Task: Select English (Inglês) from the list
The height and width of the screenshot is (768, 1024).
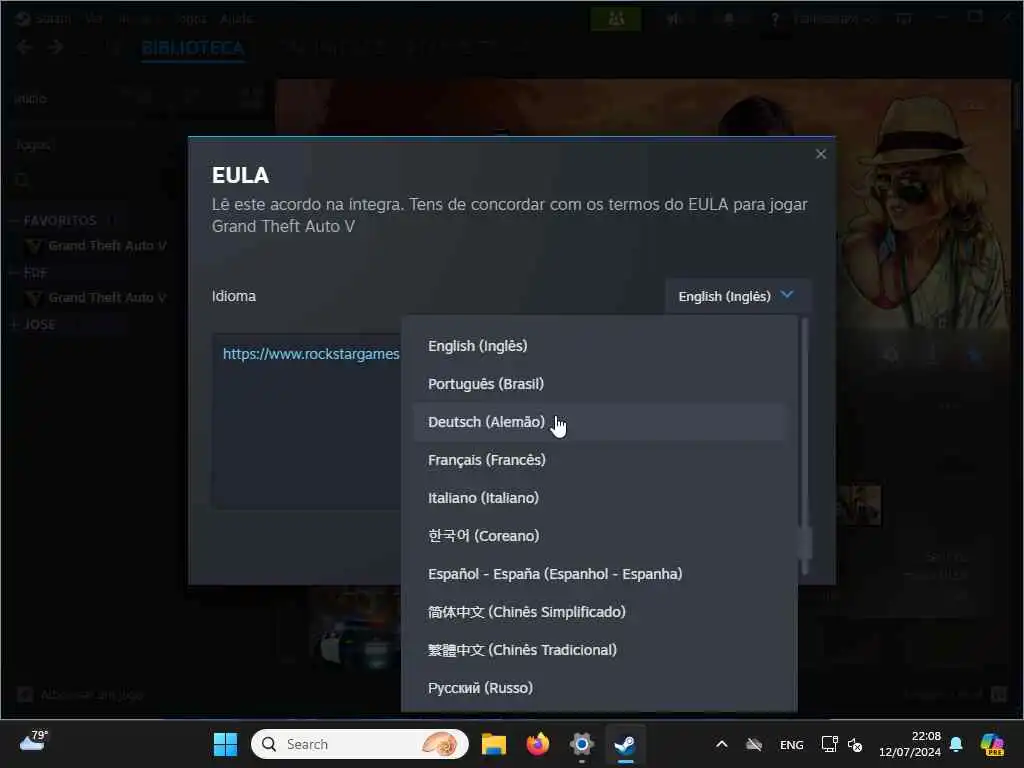Action: click(599, 345)
